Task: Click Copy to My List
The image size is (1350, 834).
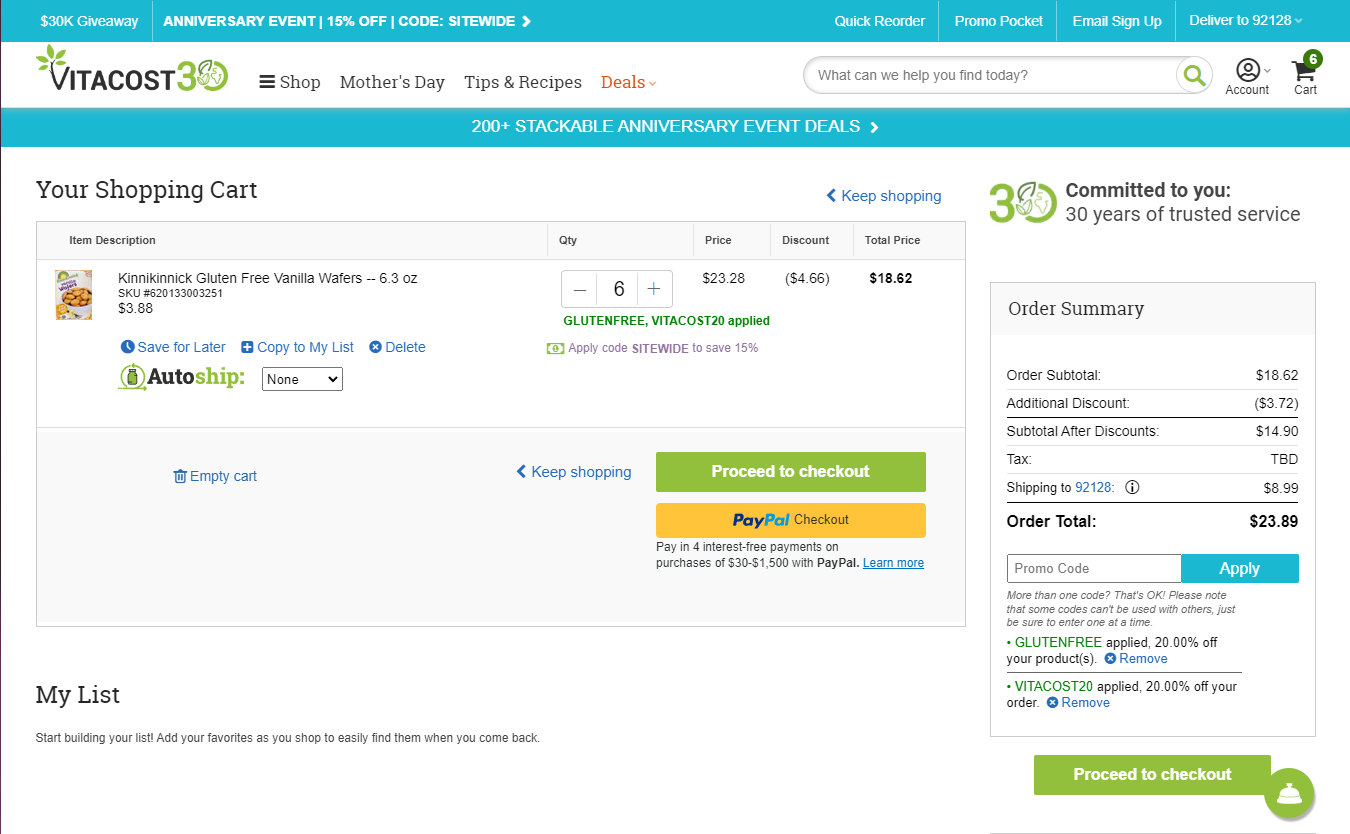Action: tap(297, 347)
